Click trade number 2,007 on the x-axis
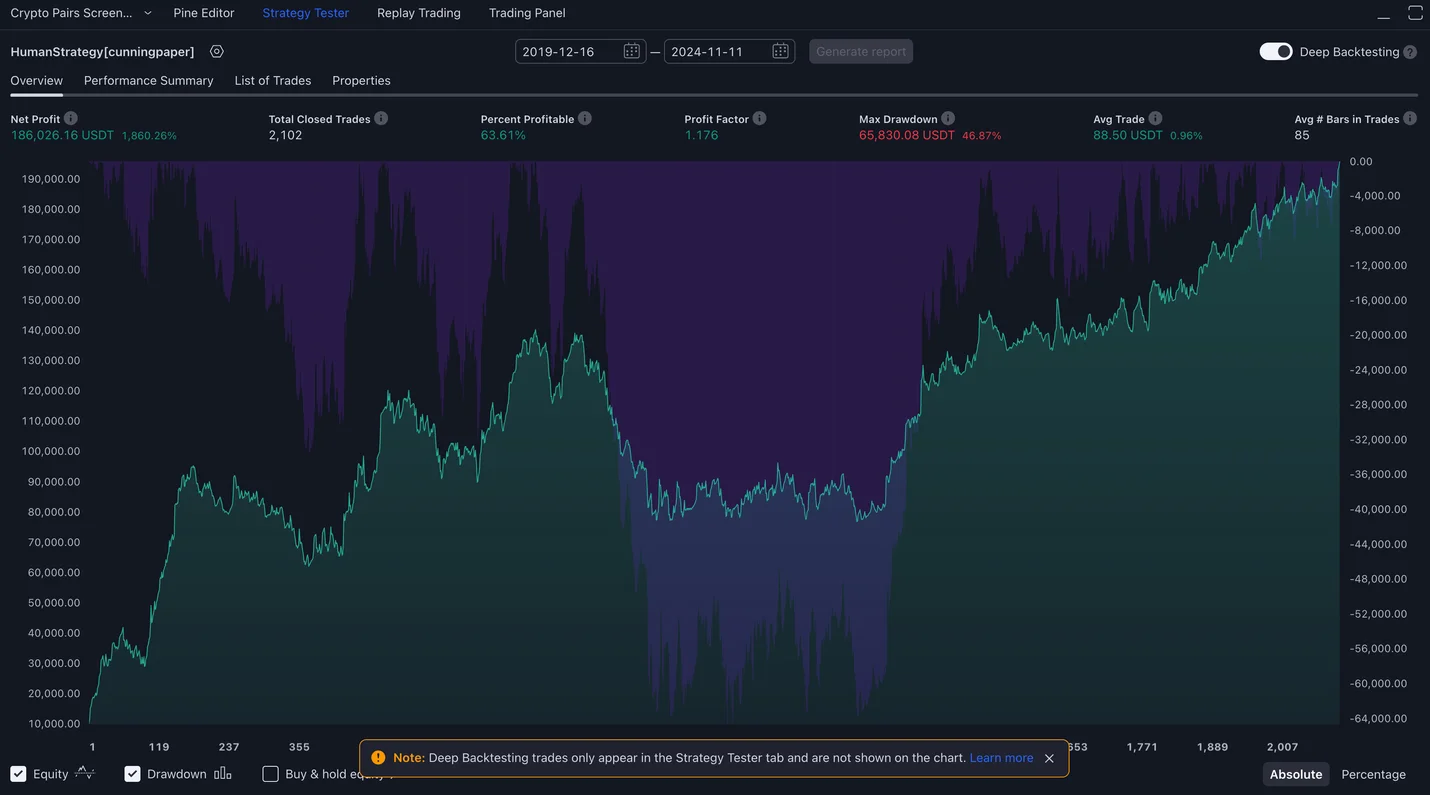 1282,746
